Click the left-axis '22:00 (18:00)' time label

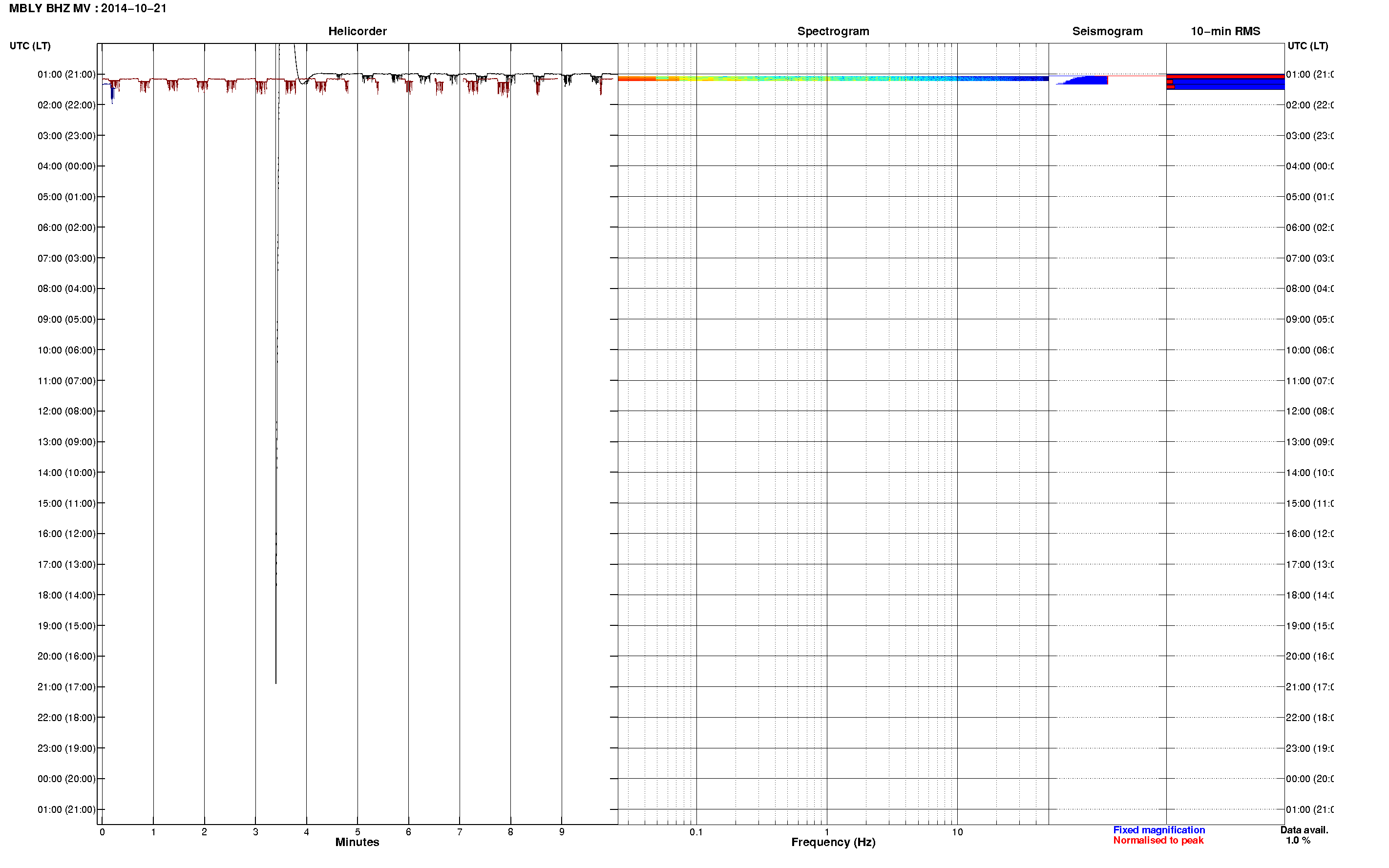point(66,718)
